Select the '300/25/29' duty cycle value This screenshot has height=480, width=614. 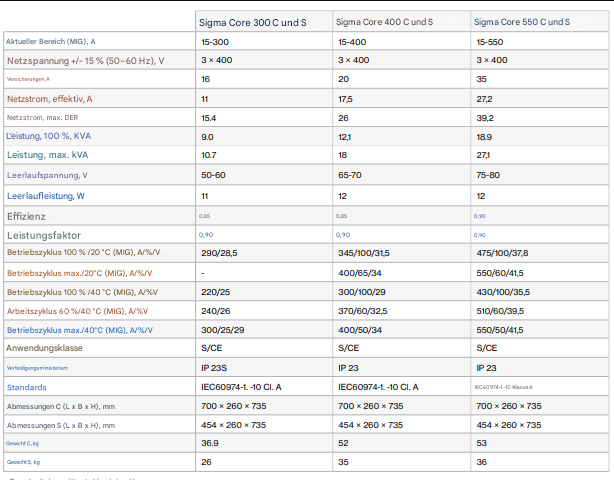click(222, 330)
